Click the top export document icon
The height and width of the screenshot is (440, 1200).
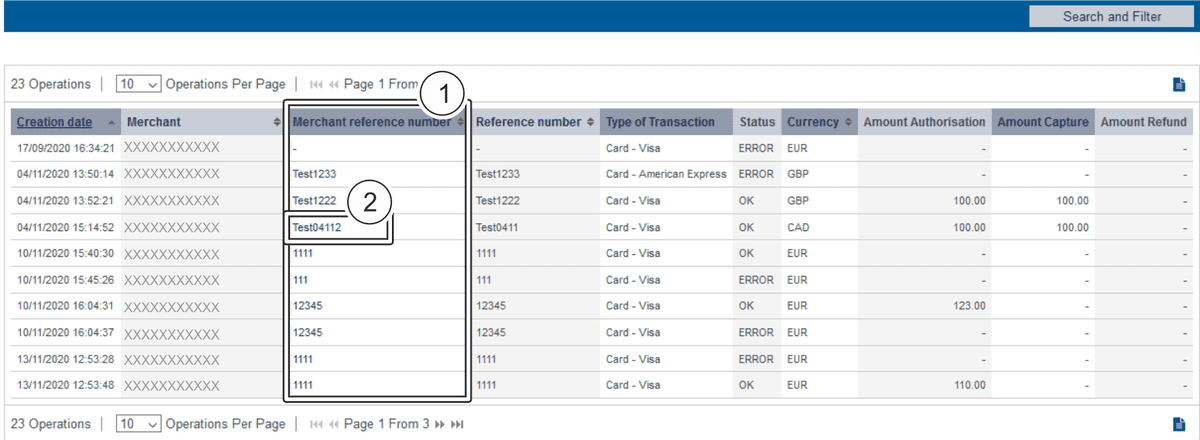tap(1178, 85)
